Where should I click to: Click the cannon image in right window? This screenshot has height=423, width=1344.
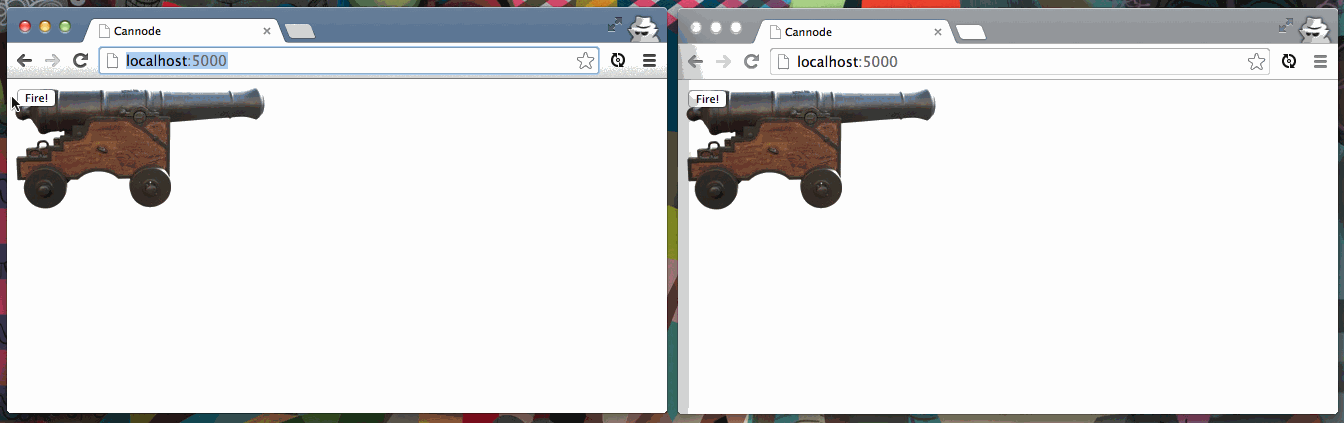click(x=811, y=148)
